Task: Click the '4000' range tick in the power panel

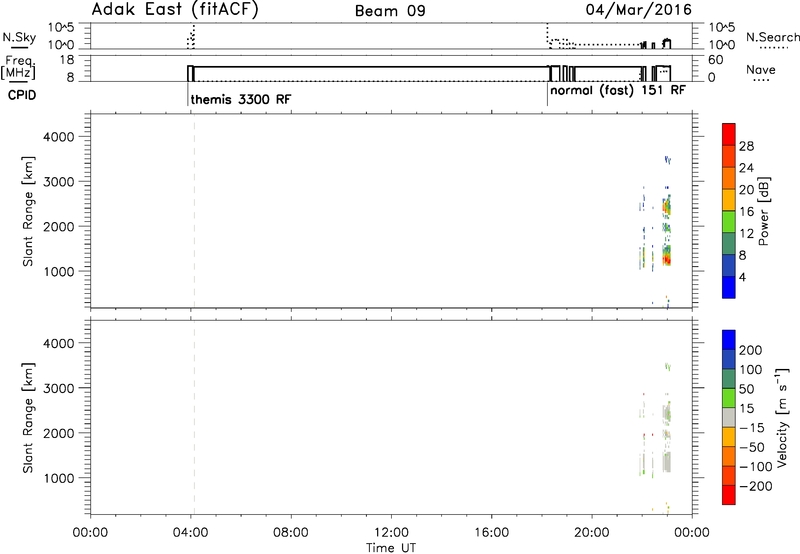Action: (59, 137)
